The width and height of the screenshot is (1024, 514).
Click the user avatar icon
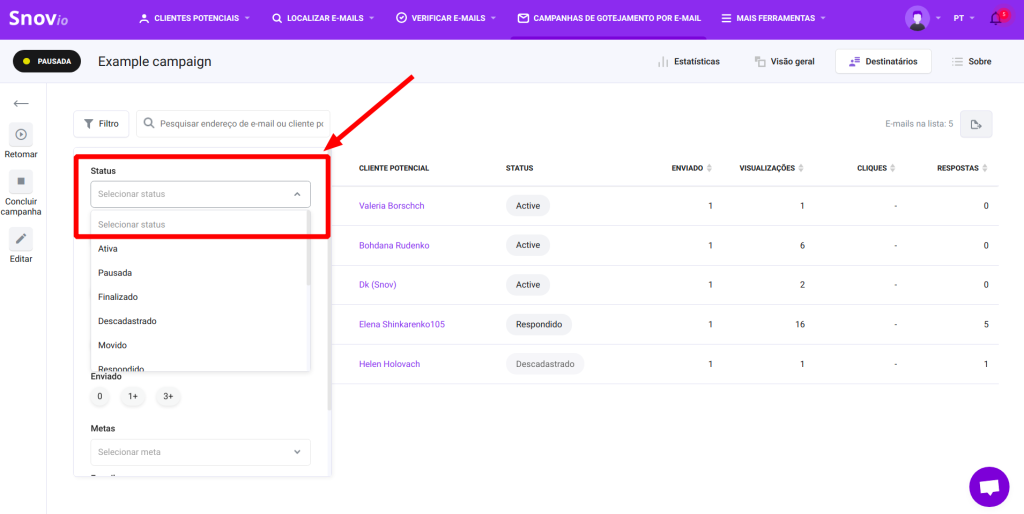[917, 18]
